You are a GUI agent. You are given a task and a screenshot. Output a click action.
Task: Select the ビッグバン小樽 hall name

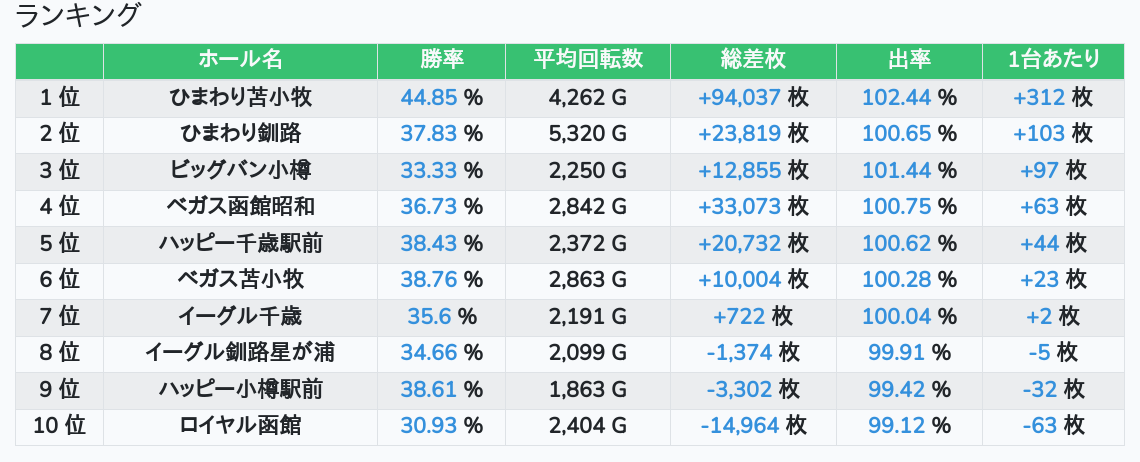[240, 170]
